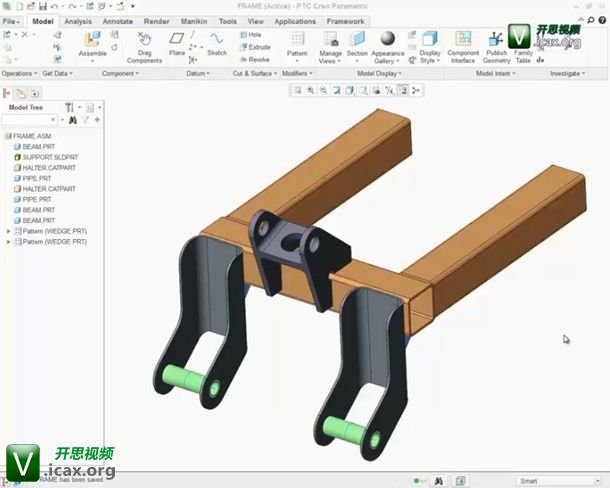610x488 pixels.
Task: Start the Sketch tool
Action: point(217,44)
